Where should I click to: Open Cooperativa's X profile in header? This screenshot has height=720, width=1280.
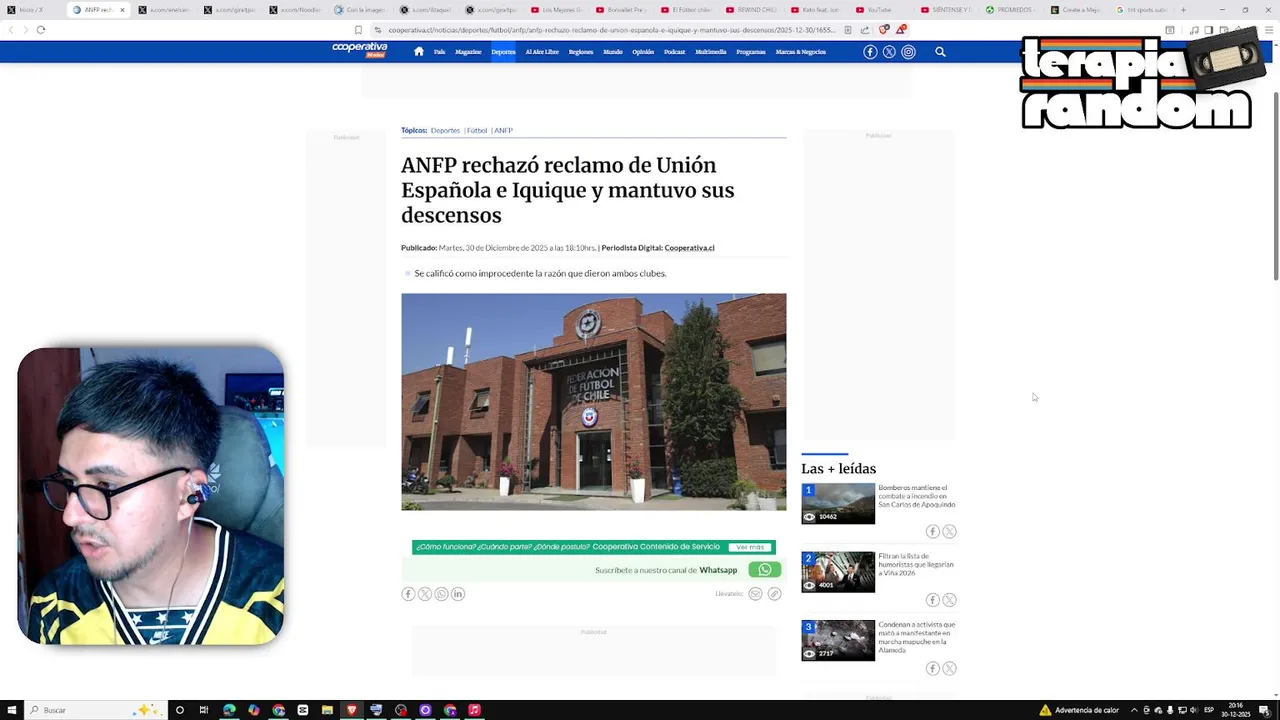click(x=889, y=52)
